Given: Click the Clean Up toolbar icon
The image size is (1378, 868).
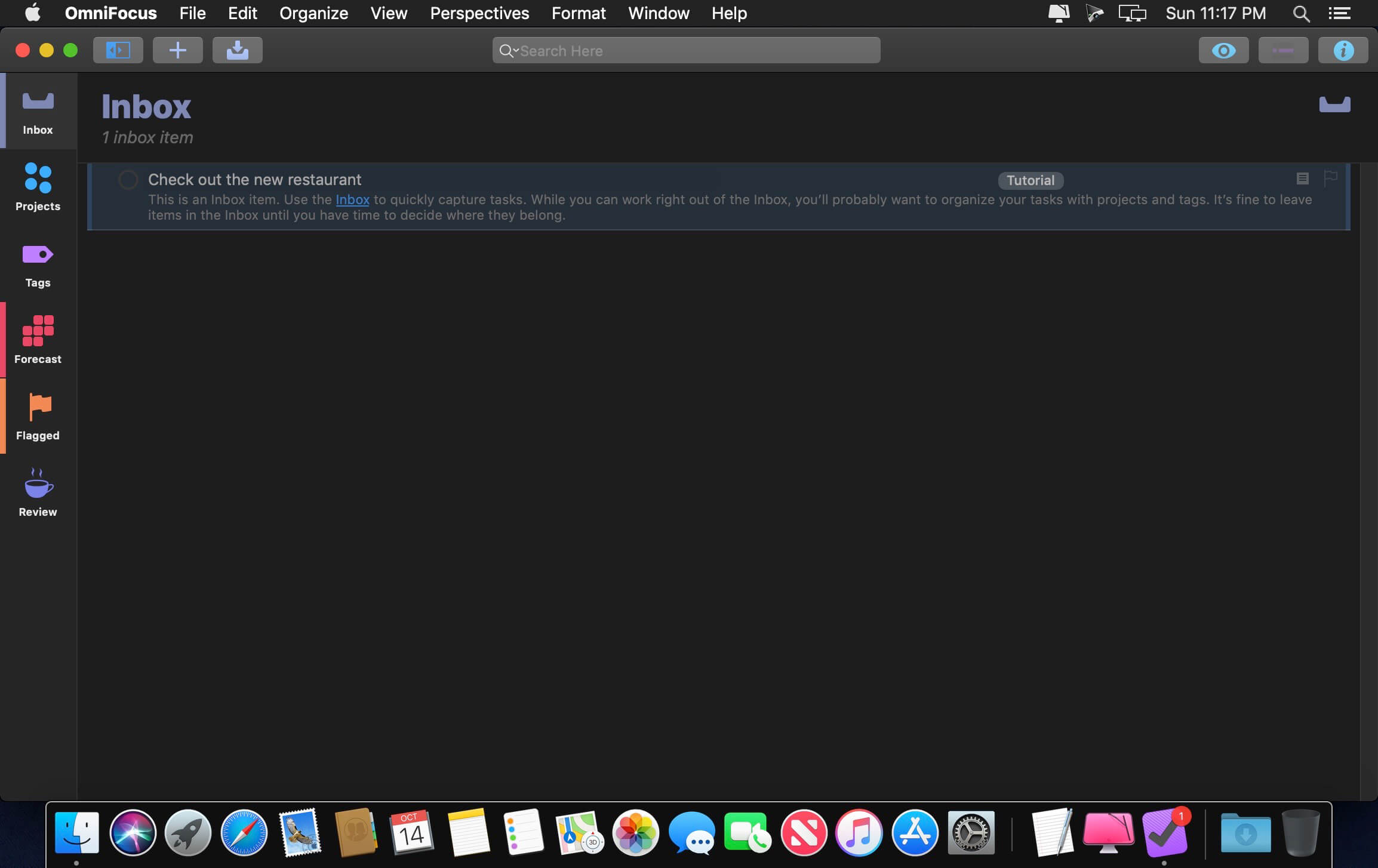Looking at the screenshot, I should point(238,50).
